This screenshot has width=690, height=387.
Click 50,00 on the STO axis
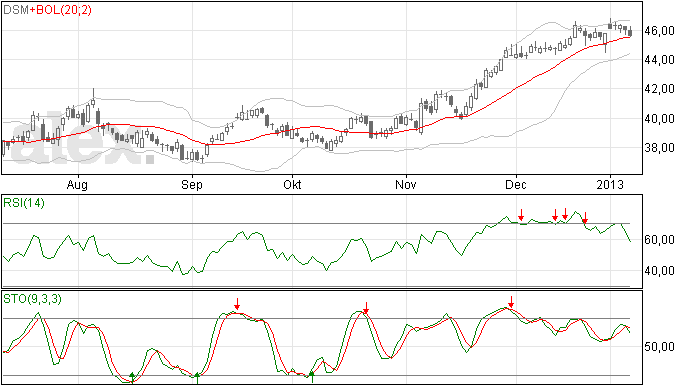coord(659,347)
